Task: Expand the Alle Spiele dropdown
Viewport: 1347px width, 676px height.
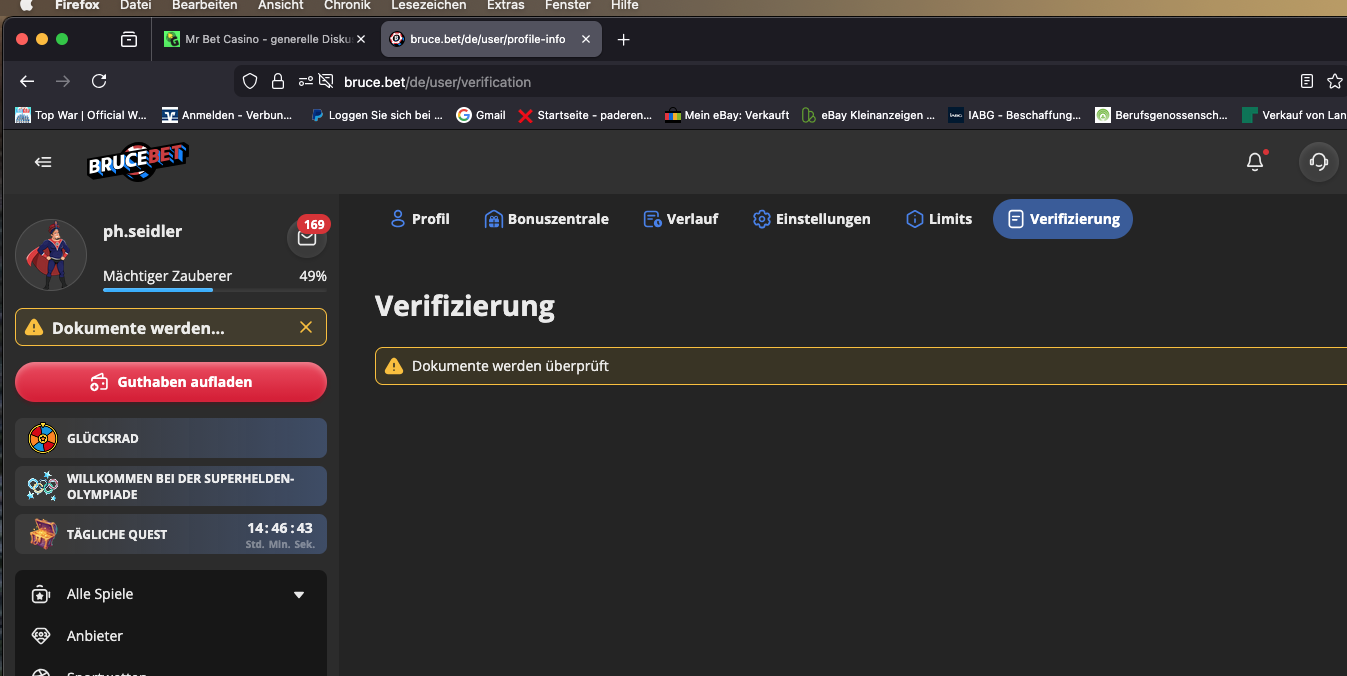Action: (x=298, y=595)
